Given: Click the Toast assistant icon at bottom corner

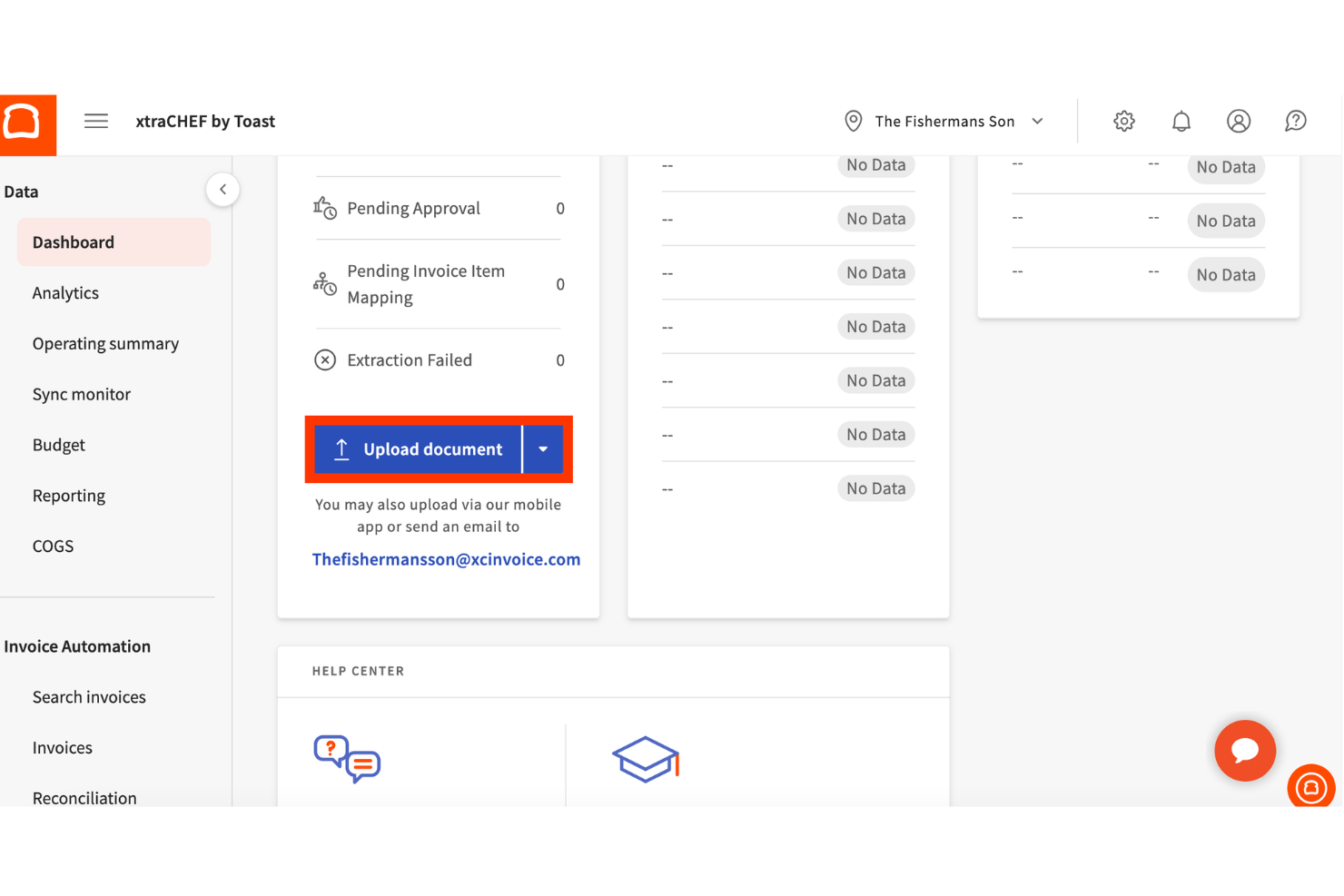Looking at the screenshot, I should (x=1310, y=787).
